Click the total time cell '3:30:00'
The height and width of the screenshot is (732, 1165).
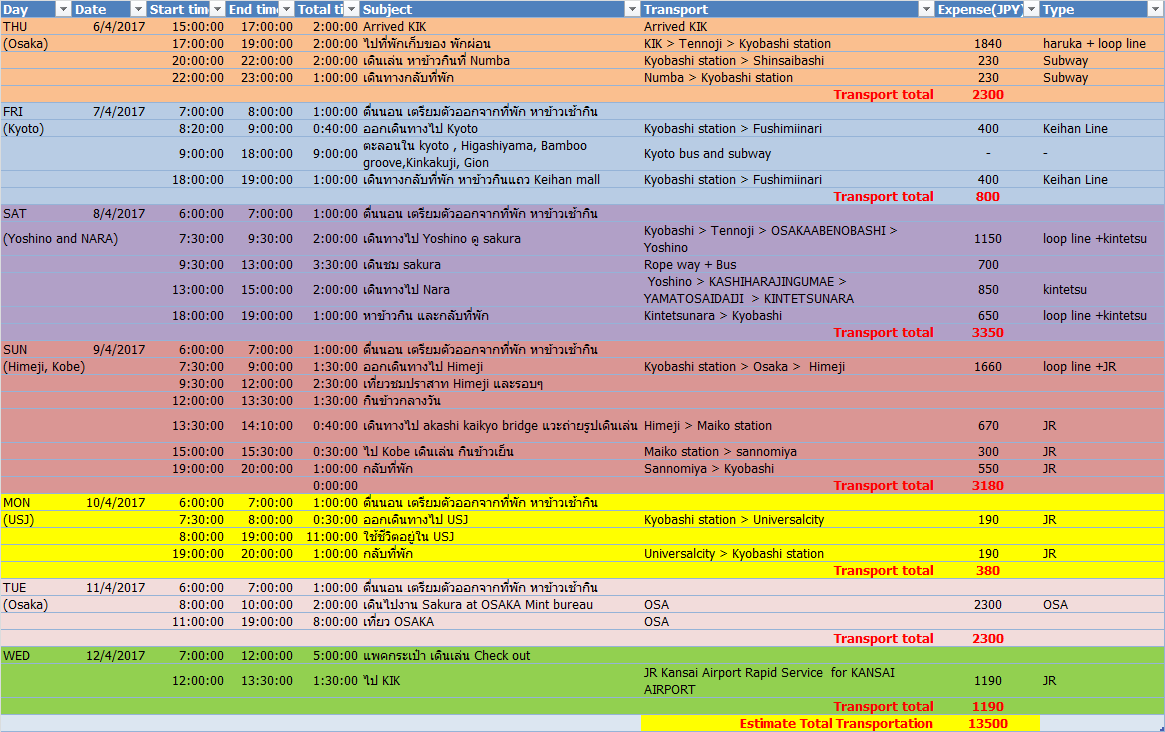[x=335, y=265]
